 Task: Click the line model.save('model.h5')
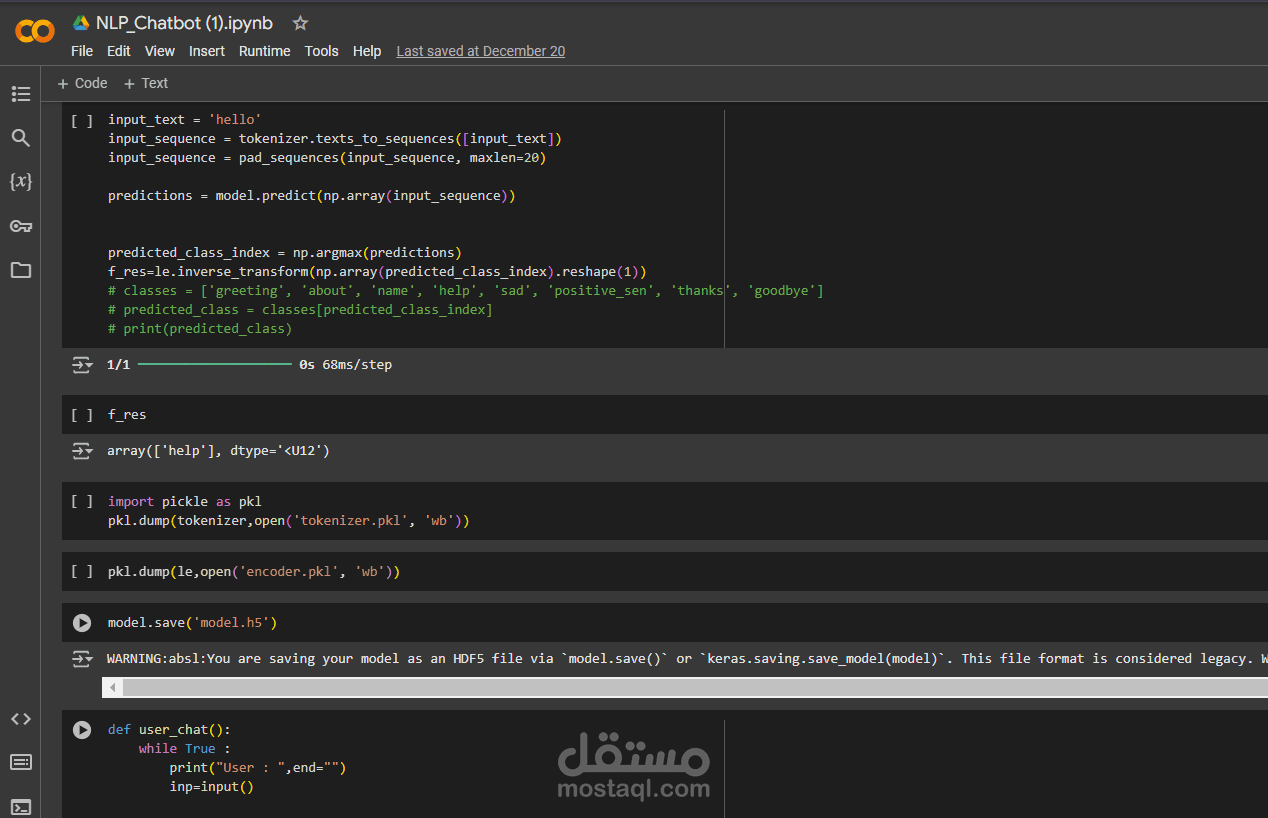pos(192,623)
